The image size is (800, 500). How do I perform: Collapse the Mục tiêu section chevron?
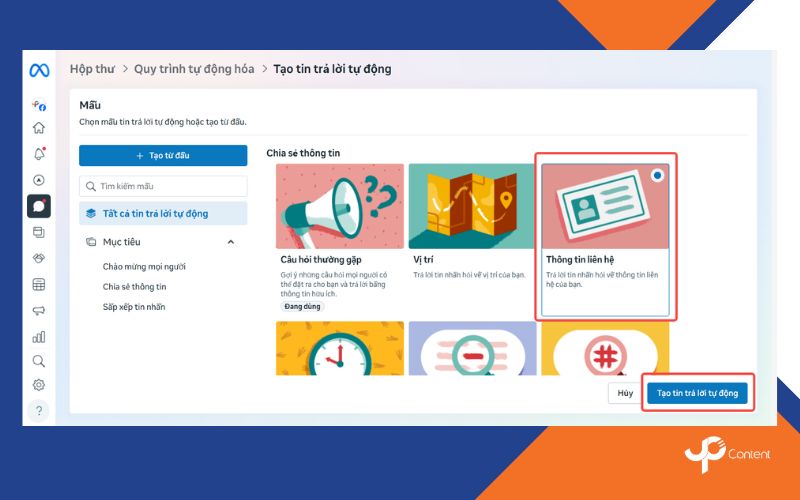(x=231, y=242)
